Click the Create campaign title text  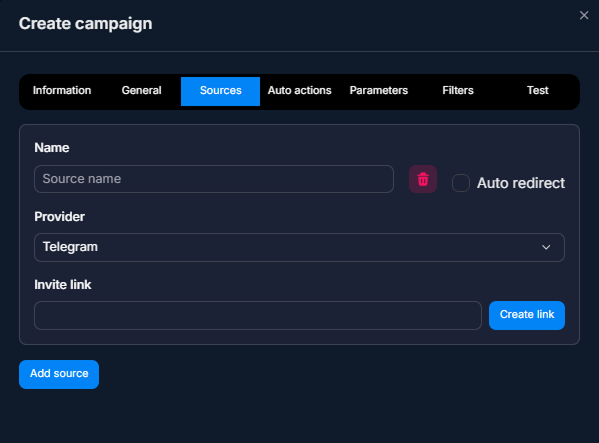(86, 24)
